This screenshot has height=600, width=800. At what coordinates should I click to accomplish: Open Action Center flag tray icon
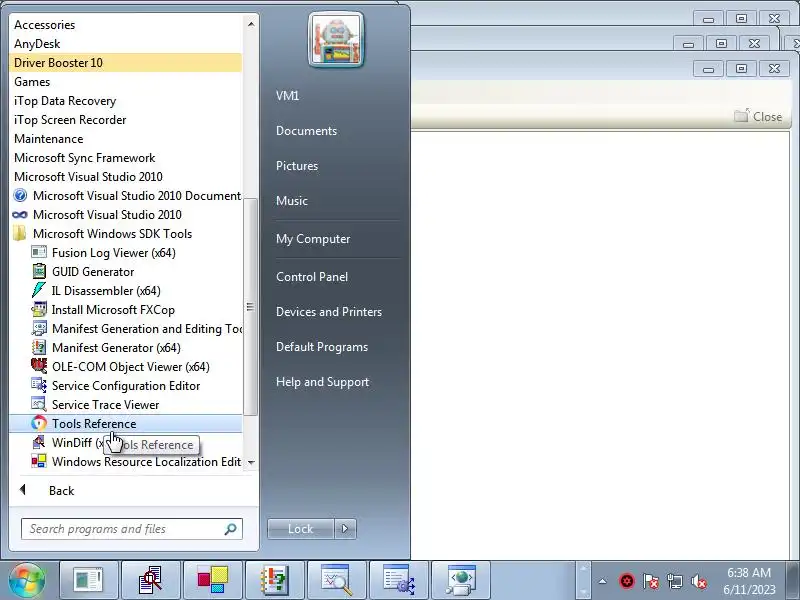tap(651, 581)
